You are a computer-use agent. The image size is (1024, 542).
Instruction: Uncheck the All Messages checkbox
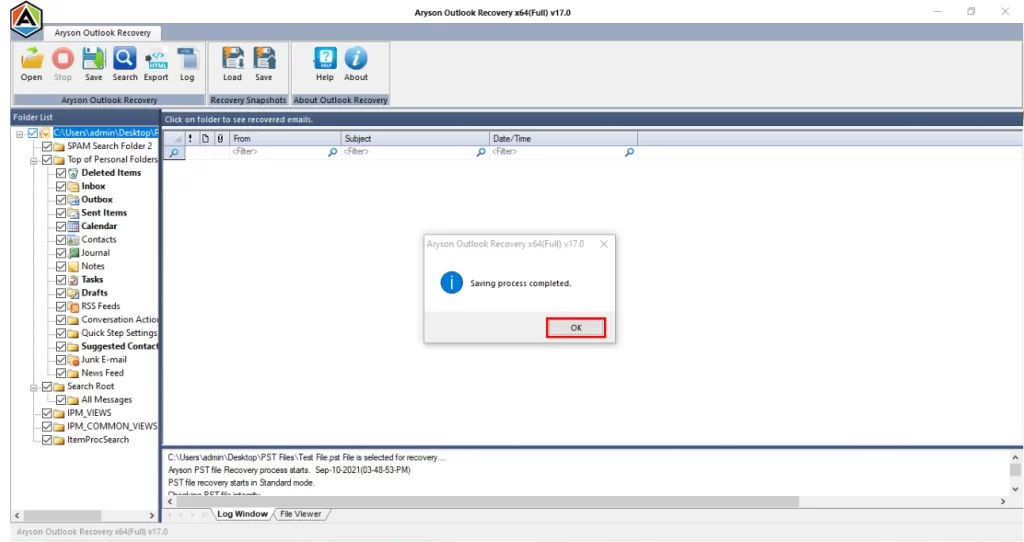pos(61,400)
